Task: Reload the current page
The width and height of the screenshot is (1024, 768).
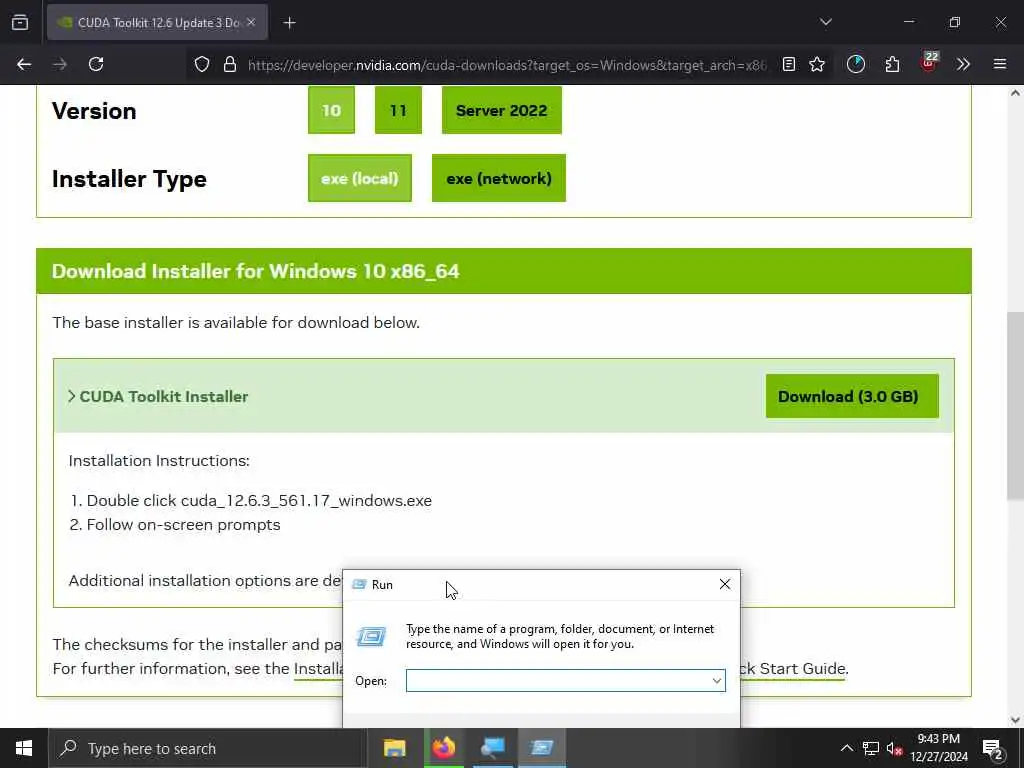Action: point(96,64)
